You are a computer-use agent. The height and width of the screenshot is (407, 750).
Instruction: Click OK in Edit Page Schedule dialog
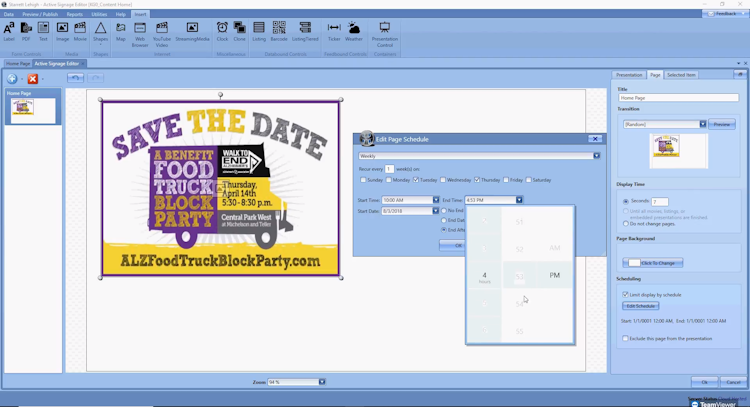click(x=452, y=245)
